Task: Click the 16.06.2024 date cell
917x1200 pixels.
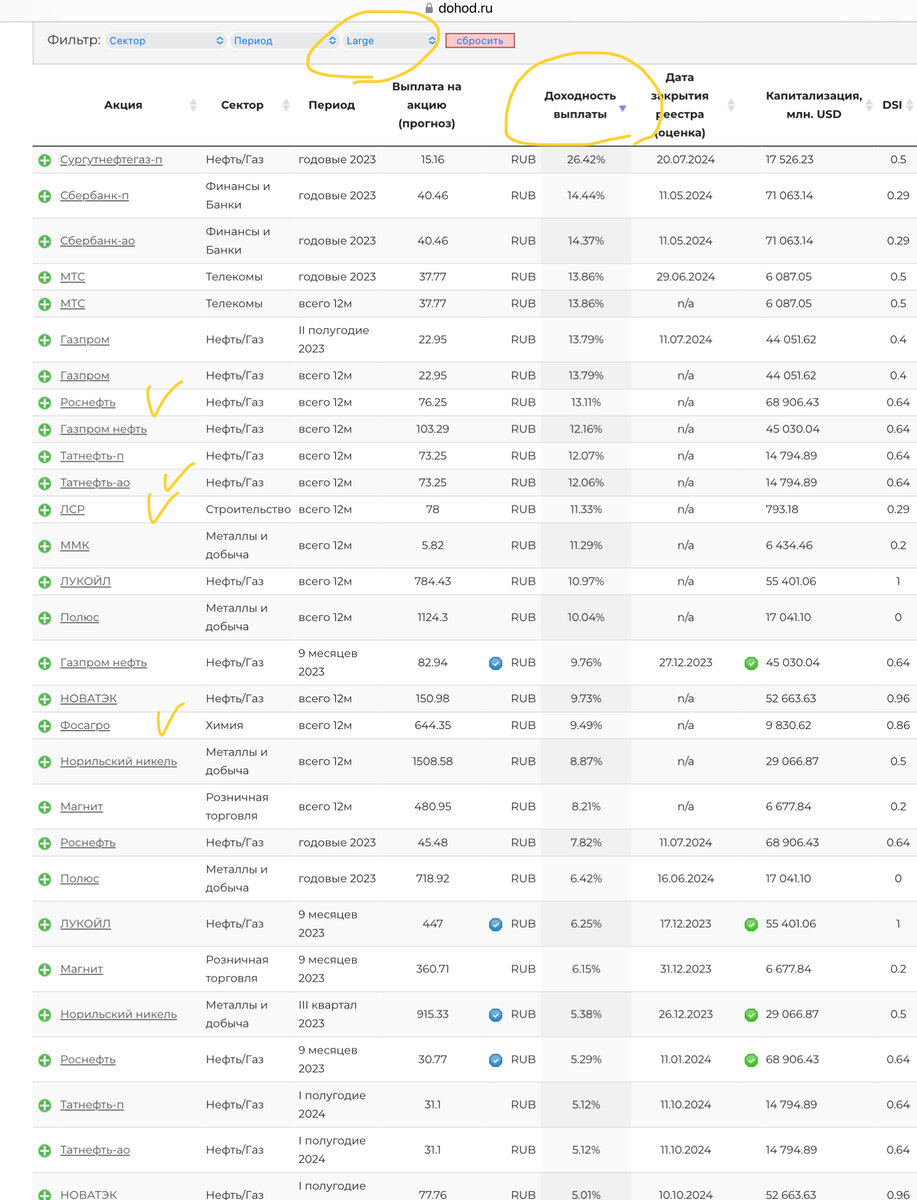Action: click(685, 879)
